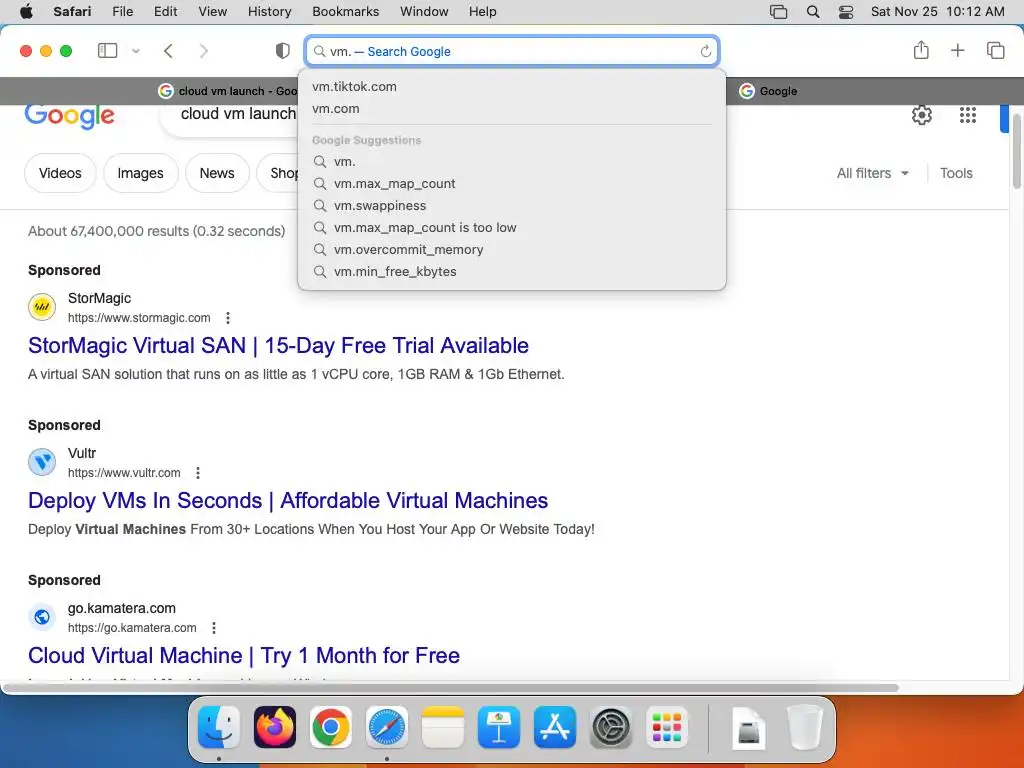
Task: Reload the page from address bar
Action: click(705, 51)
